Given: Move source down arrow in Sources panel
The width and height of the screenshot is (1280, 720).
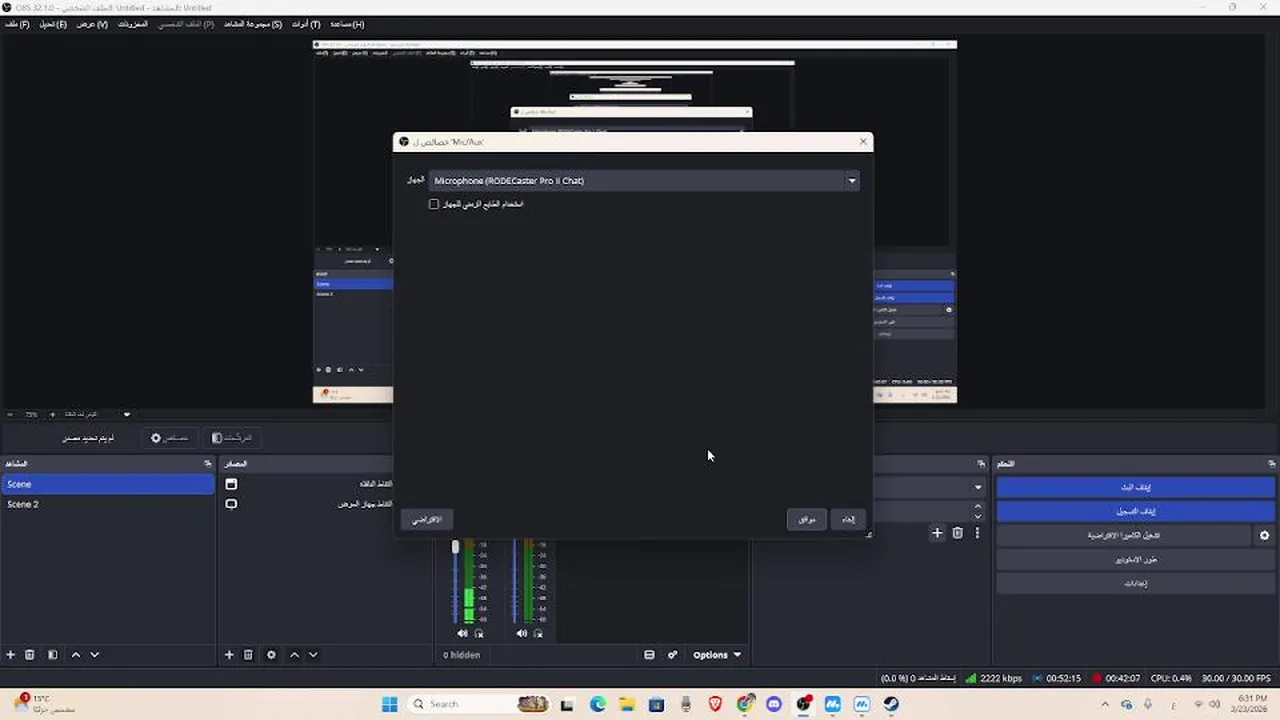Looking at the screenshot, I should tap(313, 655).
